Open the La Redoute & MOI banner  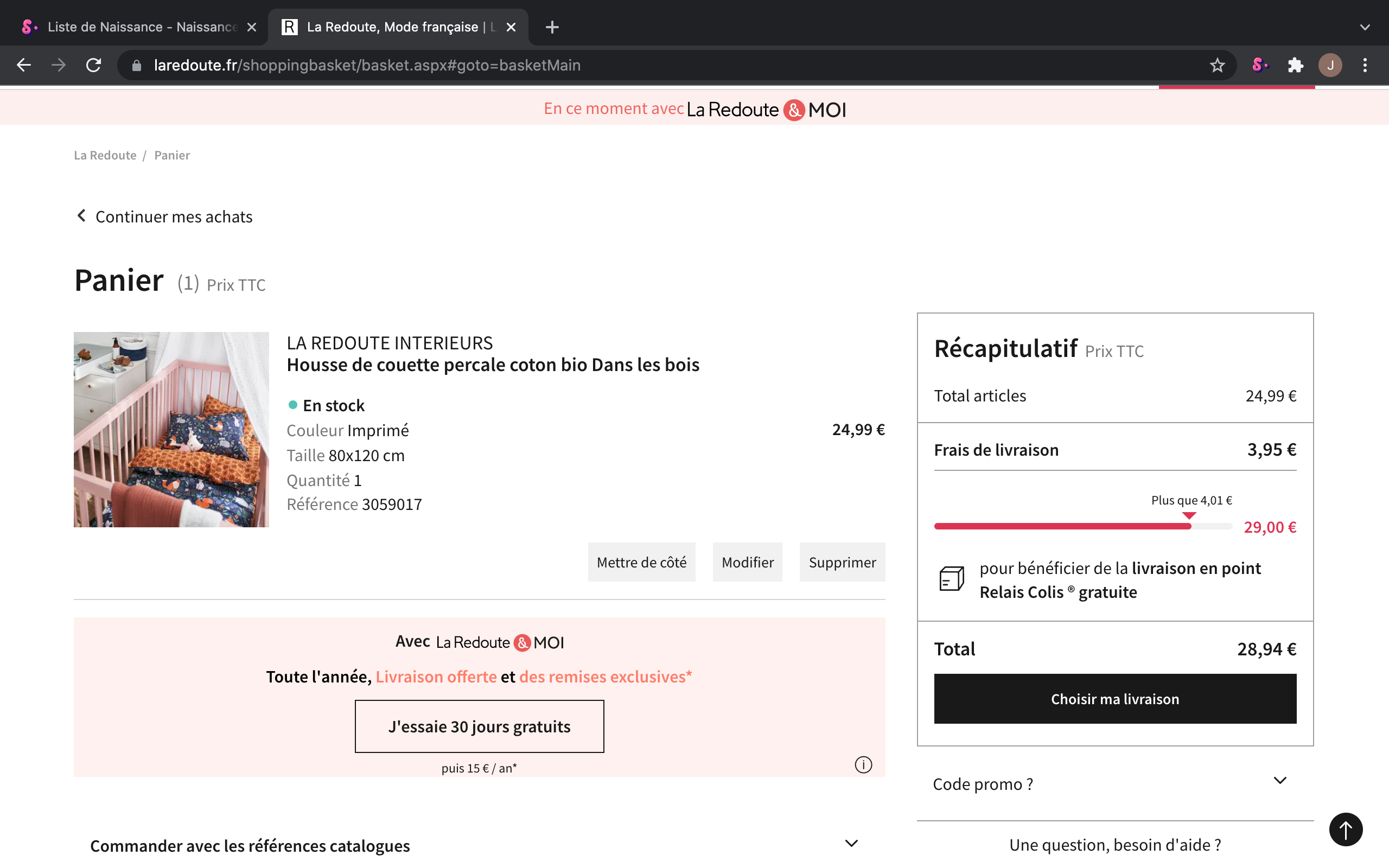(694, 108)
